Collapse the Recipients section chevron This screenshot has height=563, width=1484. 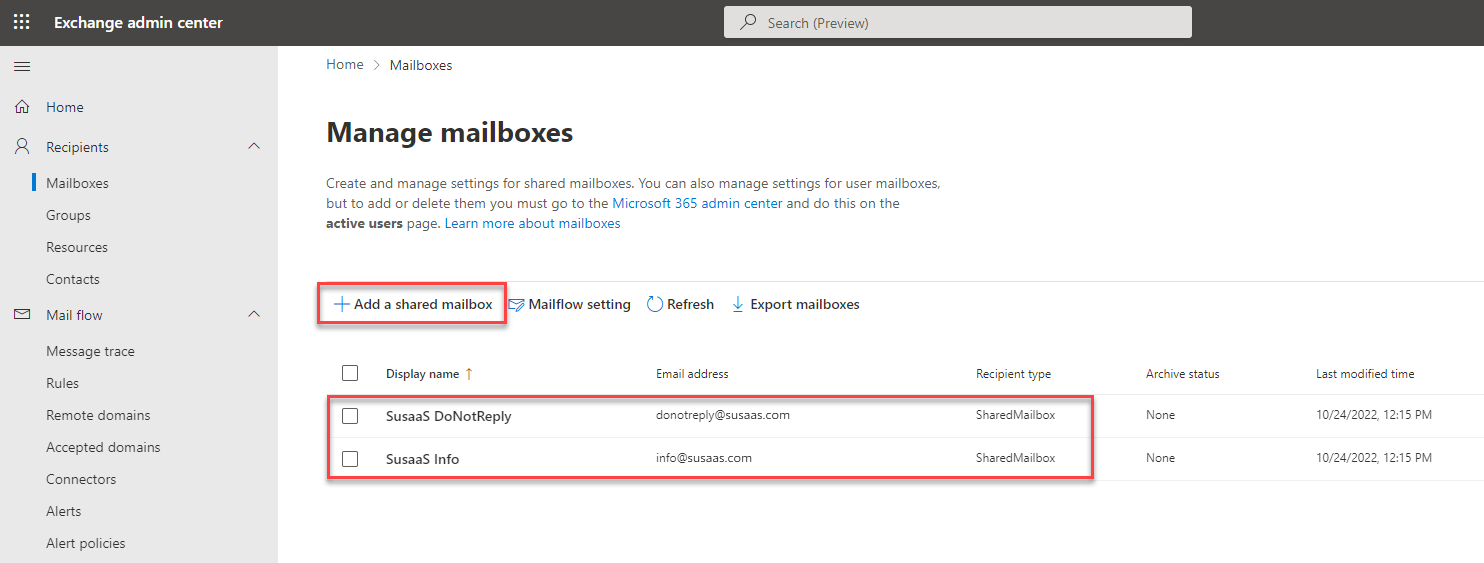click(x=254, y=146)
